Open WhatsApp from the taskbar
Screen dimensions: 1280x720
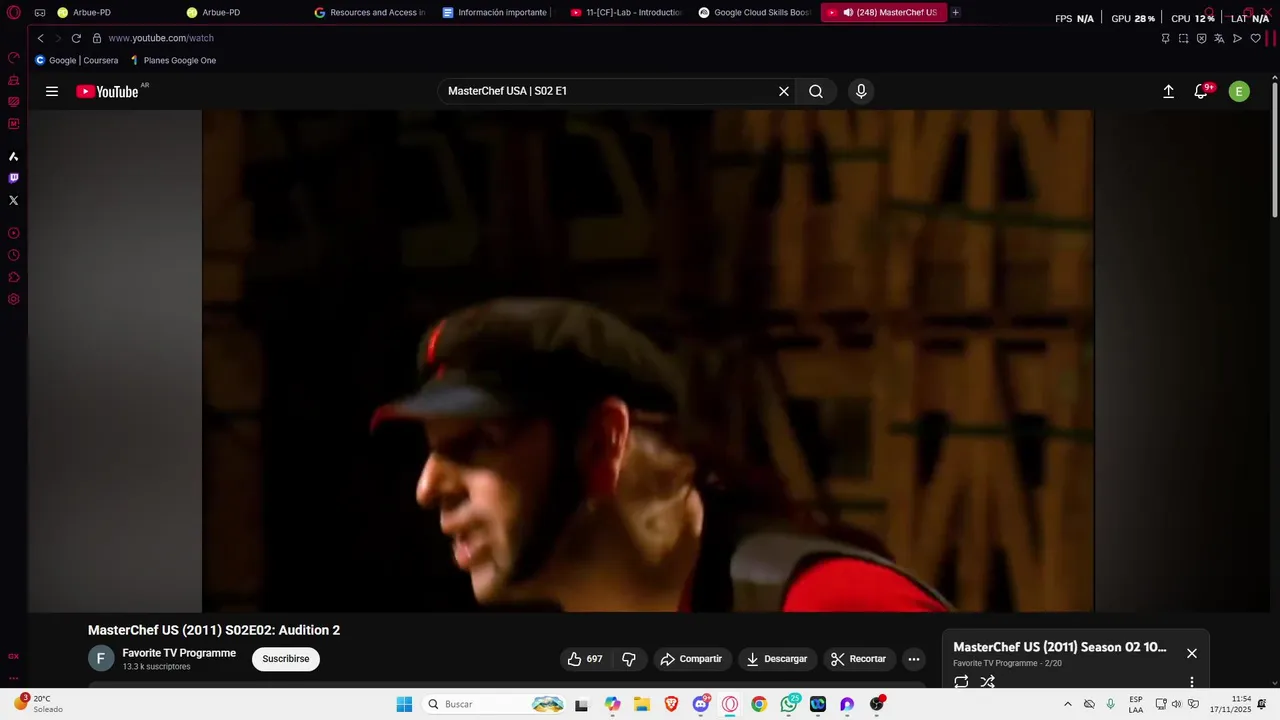(x=789, y=704)
